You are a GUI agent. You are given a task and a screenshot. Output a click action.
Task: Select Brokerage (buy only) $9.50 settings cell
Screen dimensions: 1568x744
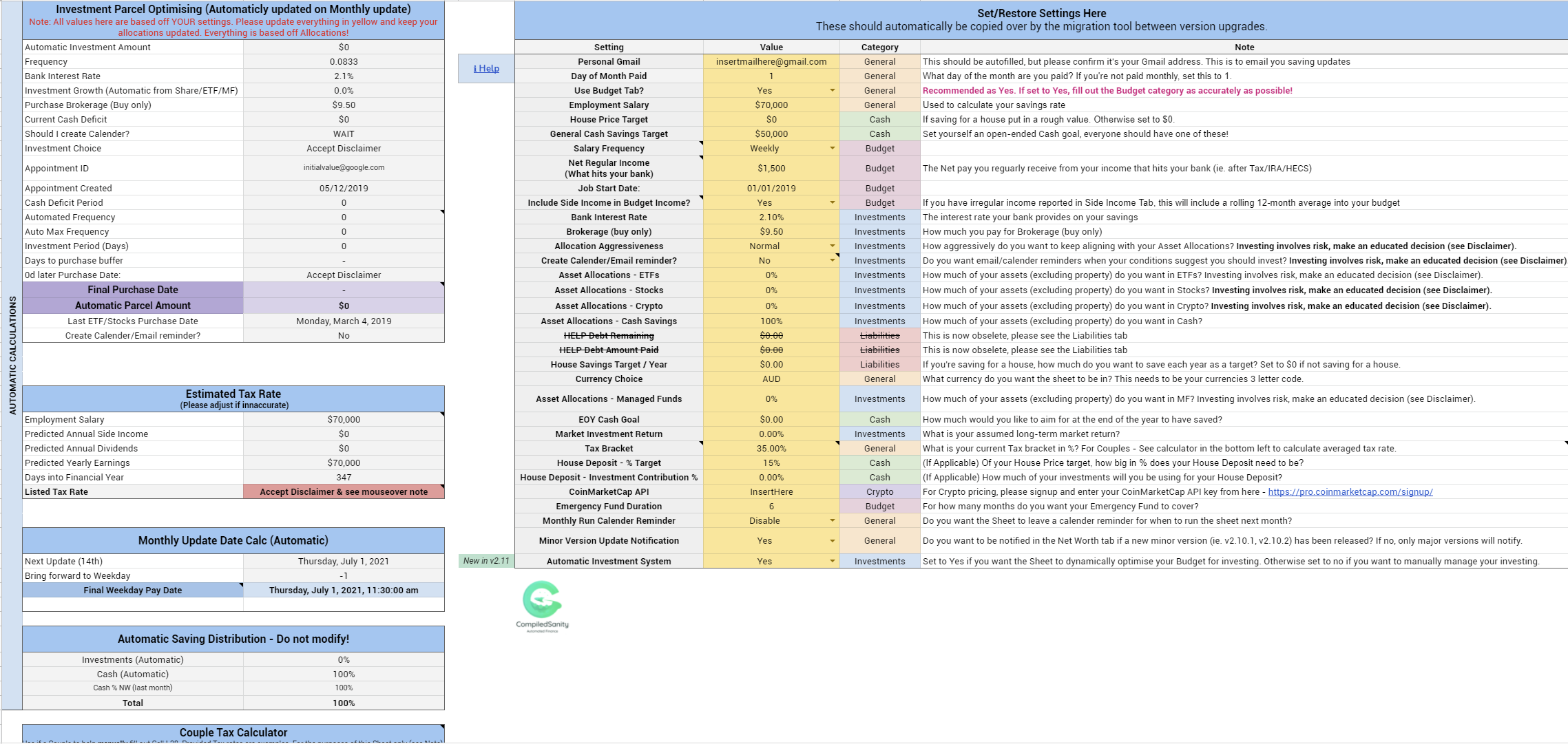(771, 231)
